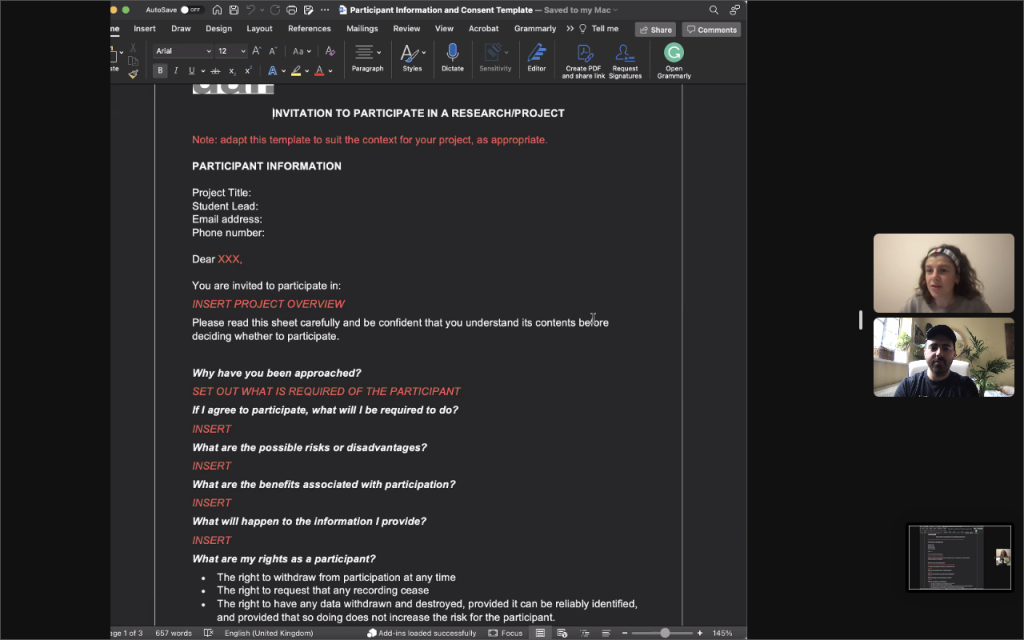This screenshot has height=640, width=1024.
Task: Show more ribbon tabs with the chevron
Action: (570, 29)
